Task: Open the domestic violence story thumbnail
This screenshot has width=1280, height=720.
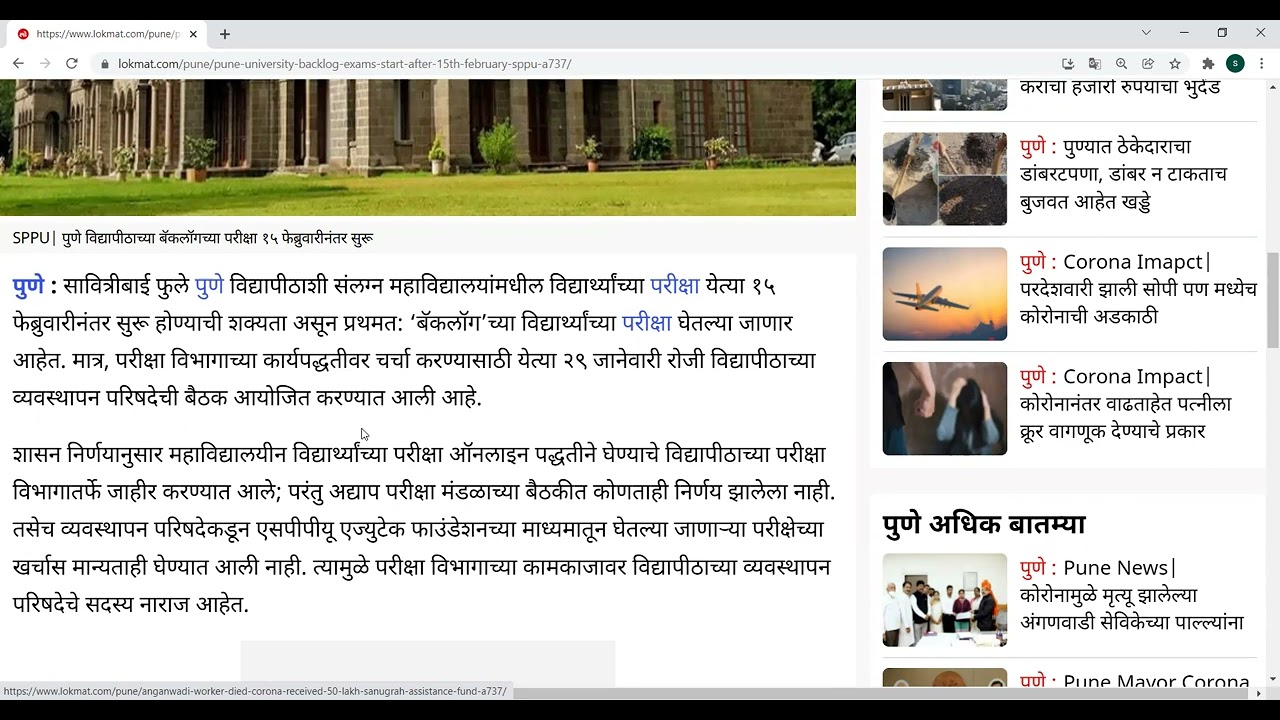Action: click(944, 409)
